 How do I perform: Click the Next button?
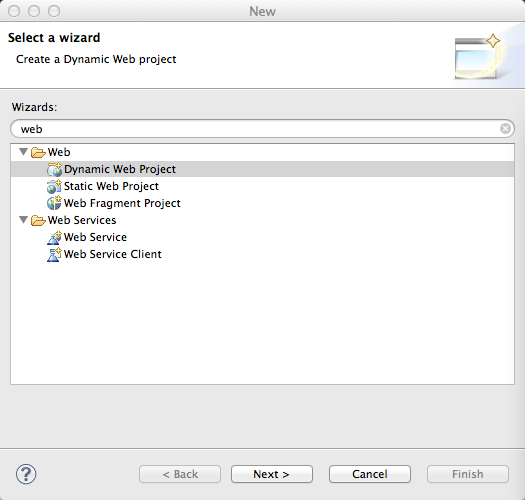click(x=272, y=474)
